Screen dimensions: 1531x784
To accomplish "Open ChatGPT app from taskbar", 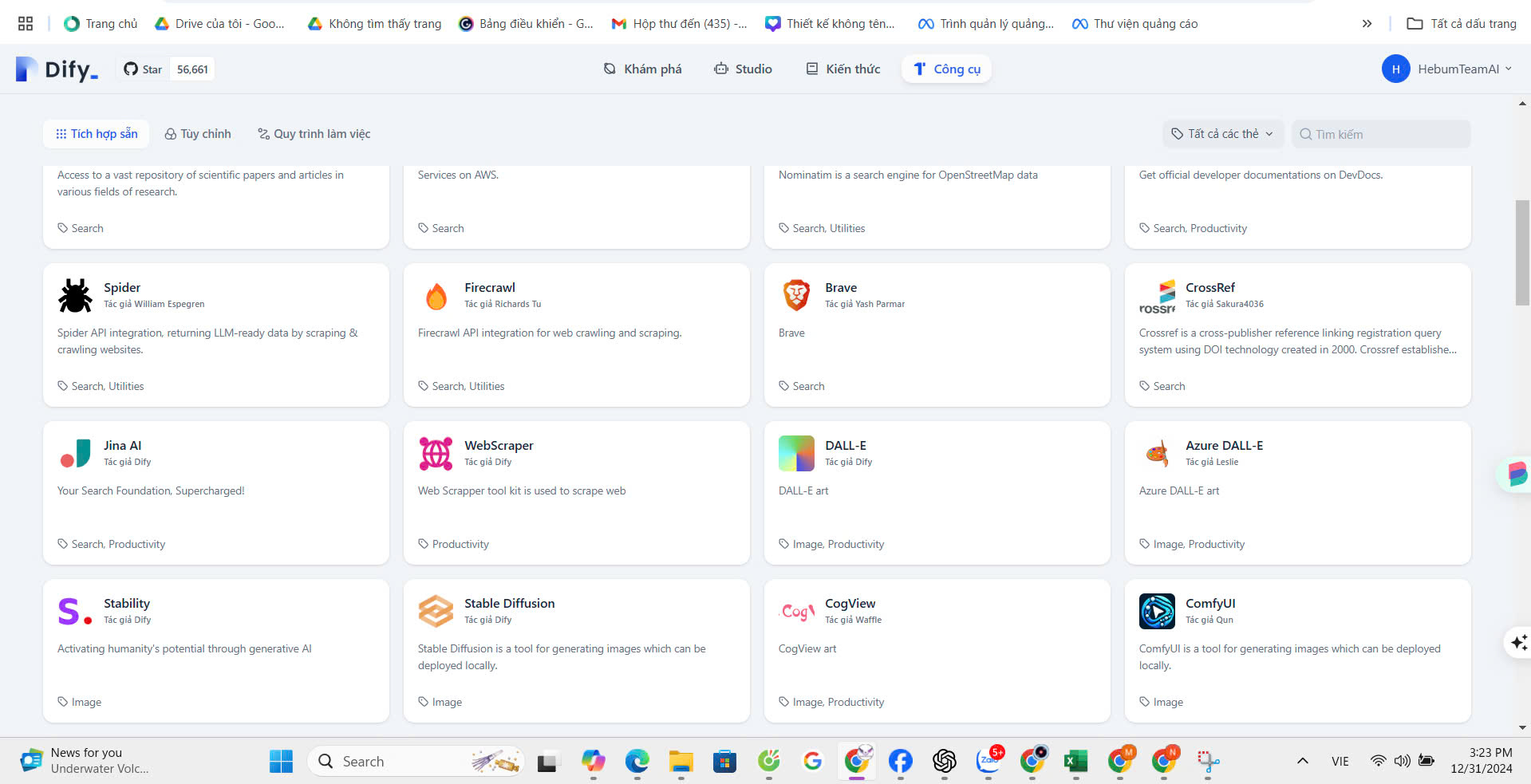I will coord(944,762).
